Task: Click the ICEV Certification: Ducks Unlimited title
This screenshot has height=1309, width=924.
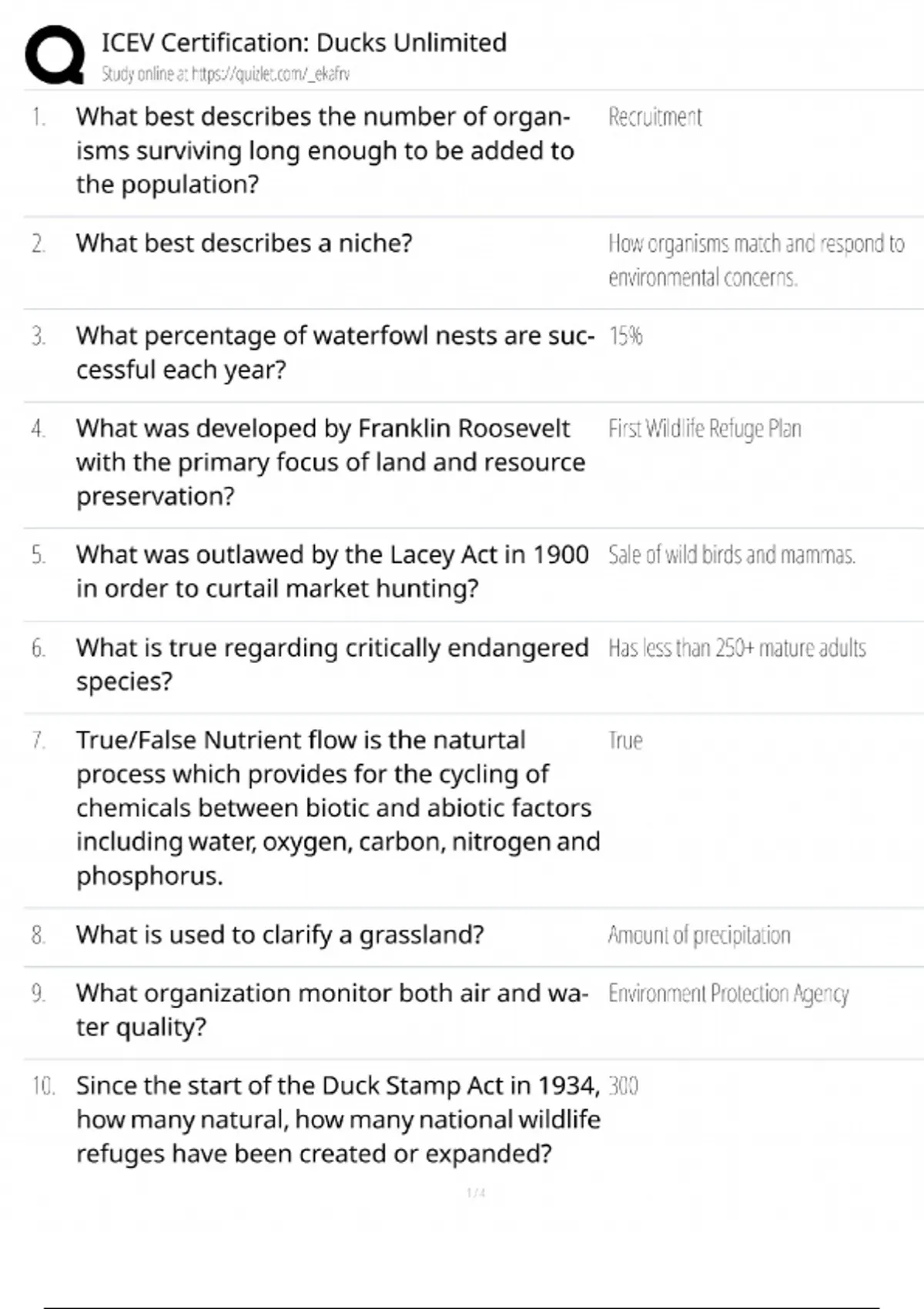Action: pyautogui.click(x=304, y=42)
